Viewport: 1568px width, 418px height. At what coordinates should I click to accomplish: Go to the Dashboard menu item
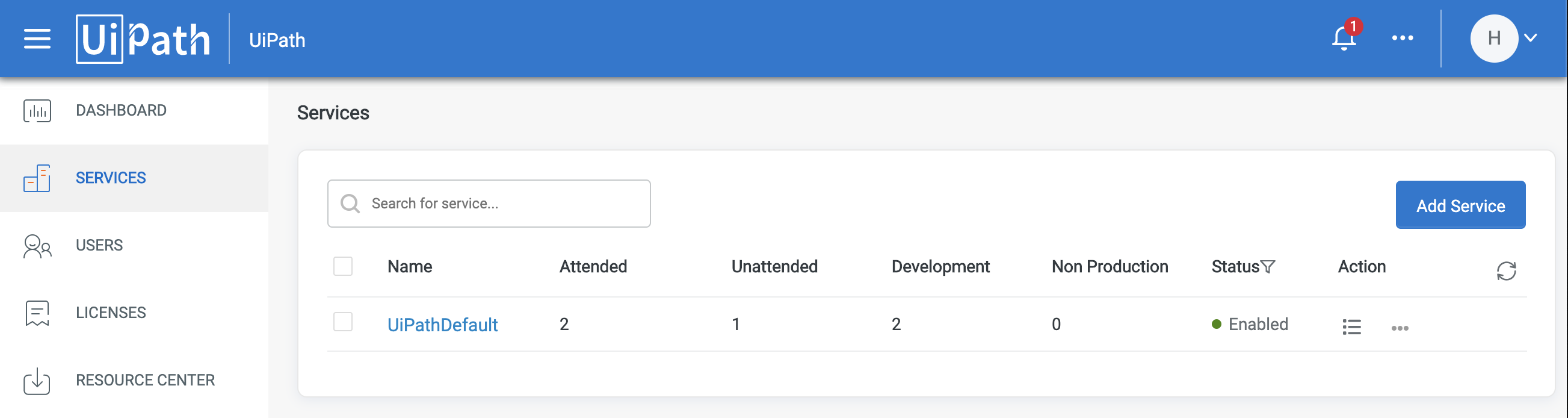tap(134, 110)
